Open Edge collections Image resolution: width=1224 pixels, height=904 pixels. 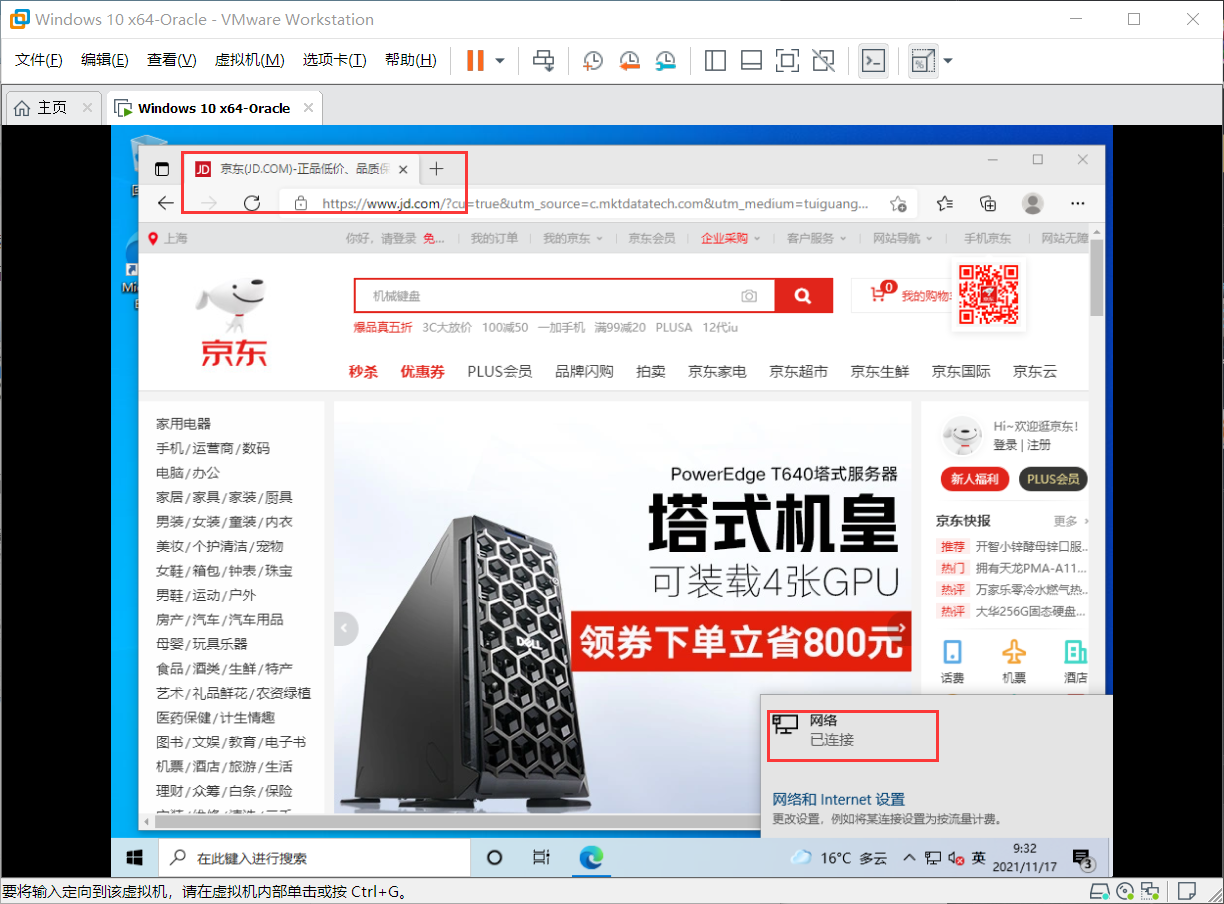988,204
